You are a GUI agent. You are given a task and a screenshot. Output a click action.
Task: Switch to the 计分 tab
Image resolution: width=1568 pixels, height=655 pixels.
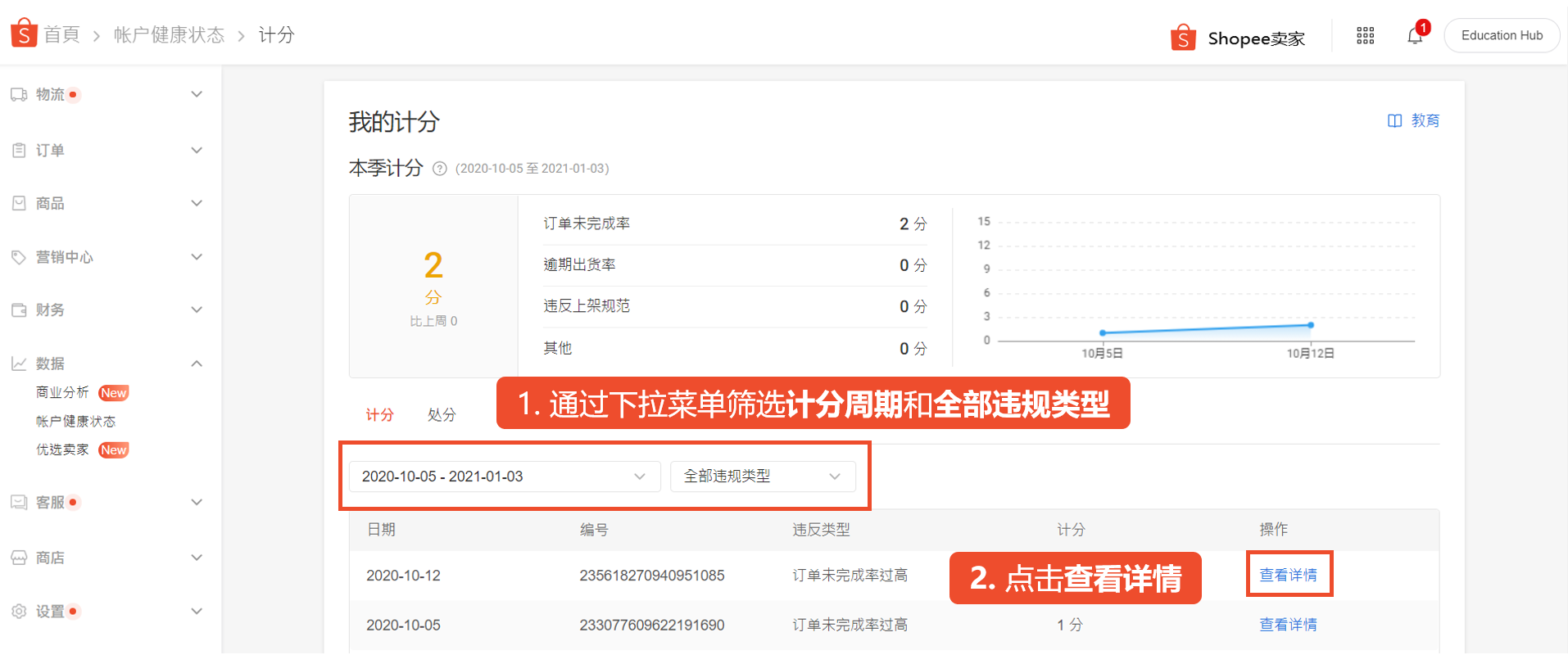pos(379,415)
